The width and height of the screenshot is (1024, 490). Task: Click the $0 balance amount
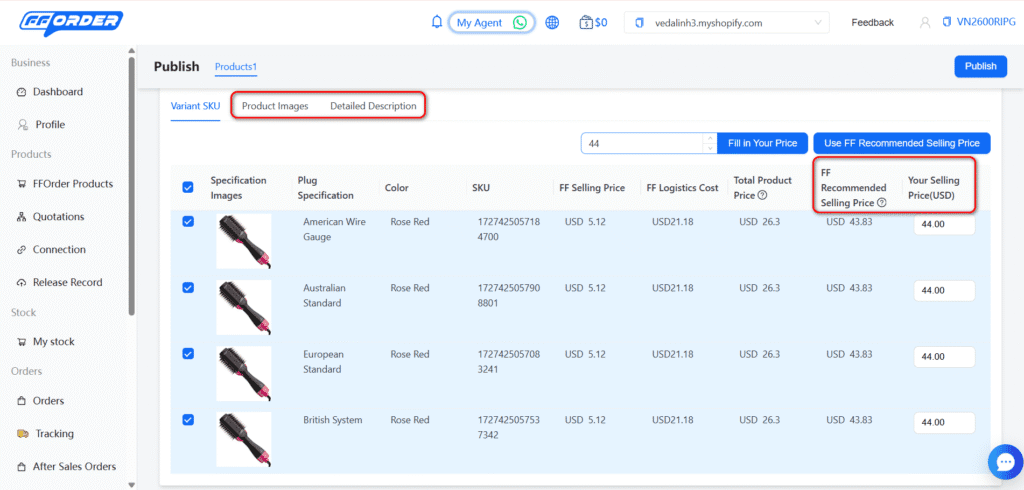601,23
